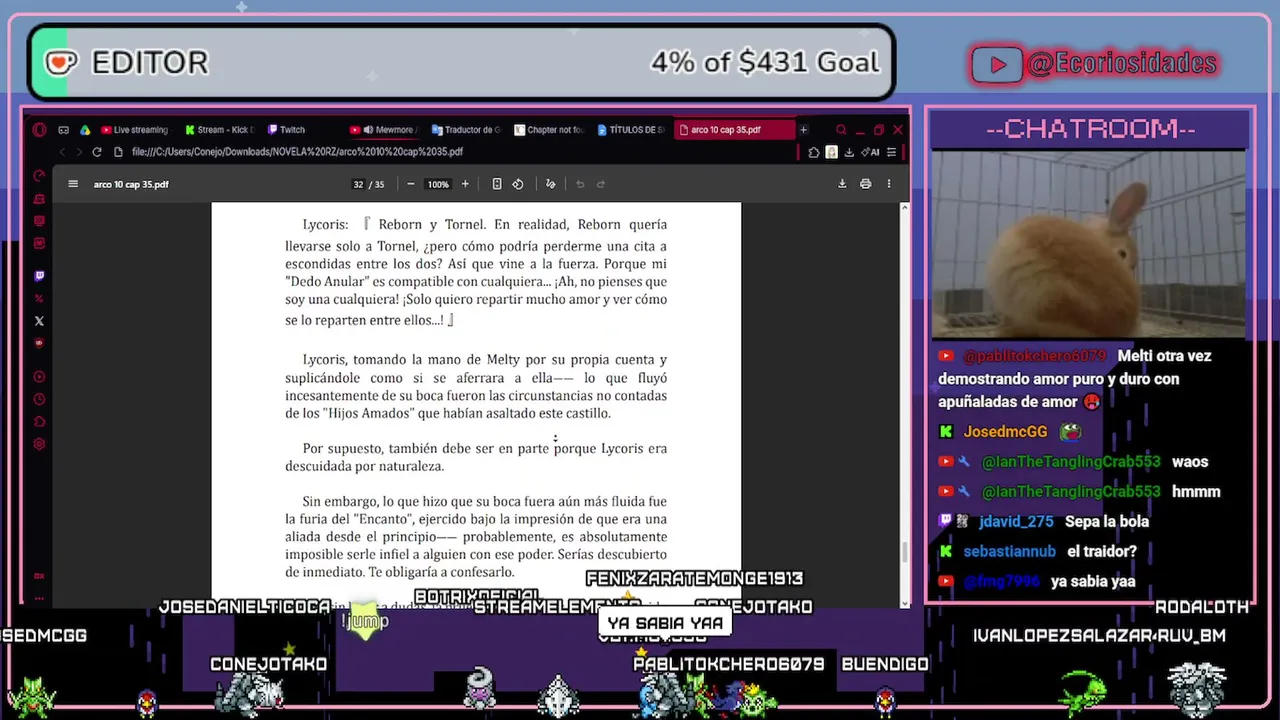
Task: Open the GX Control speedometer sidebar icon
Action: [39, 175]
